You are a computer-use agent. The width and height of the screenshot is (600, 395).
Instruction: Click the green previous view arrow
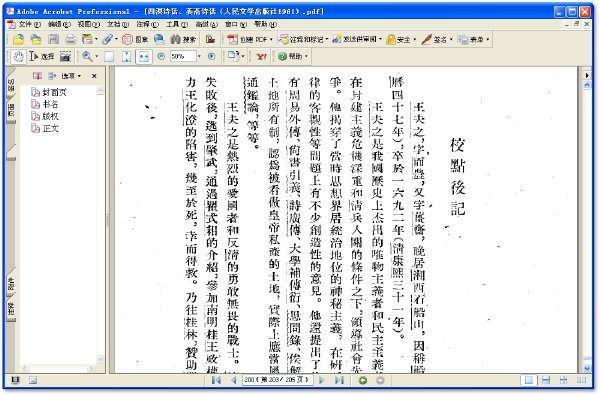(x=362, y=380)
